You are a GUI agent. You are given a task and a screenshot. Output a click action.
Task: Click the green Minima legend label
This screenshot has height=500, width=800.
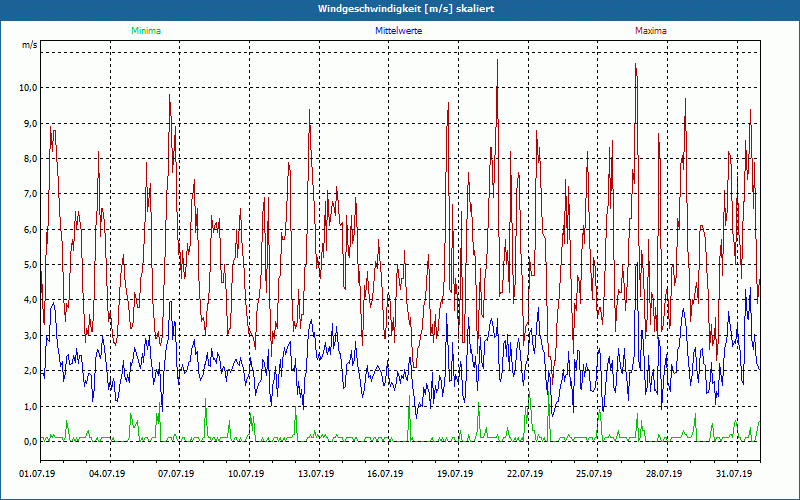146,31
